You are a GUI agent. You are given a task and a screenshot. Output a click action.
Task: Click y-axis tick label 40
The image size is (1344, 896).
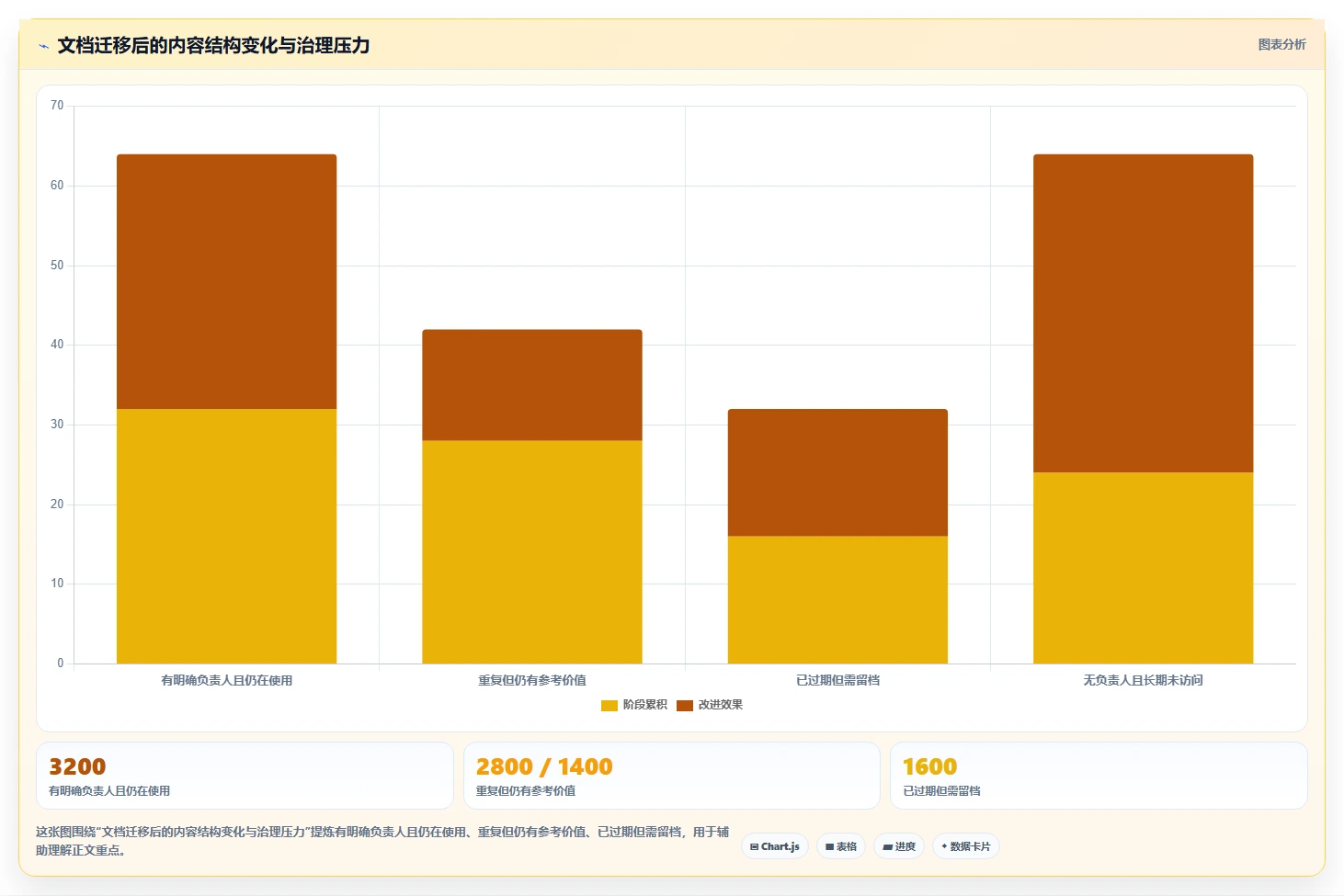[57, 345]
